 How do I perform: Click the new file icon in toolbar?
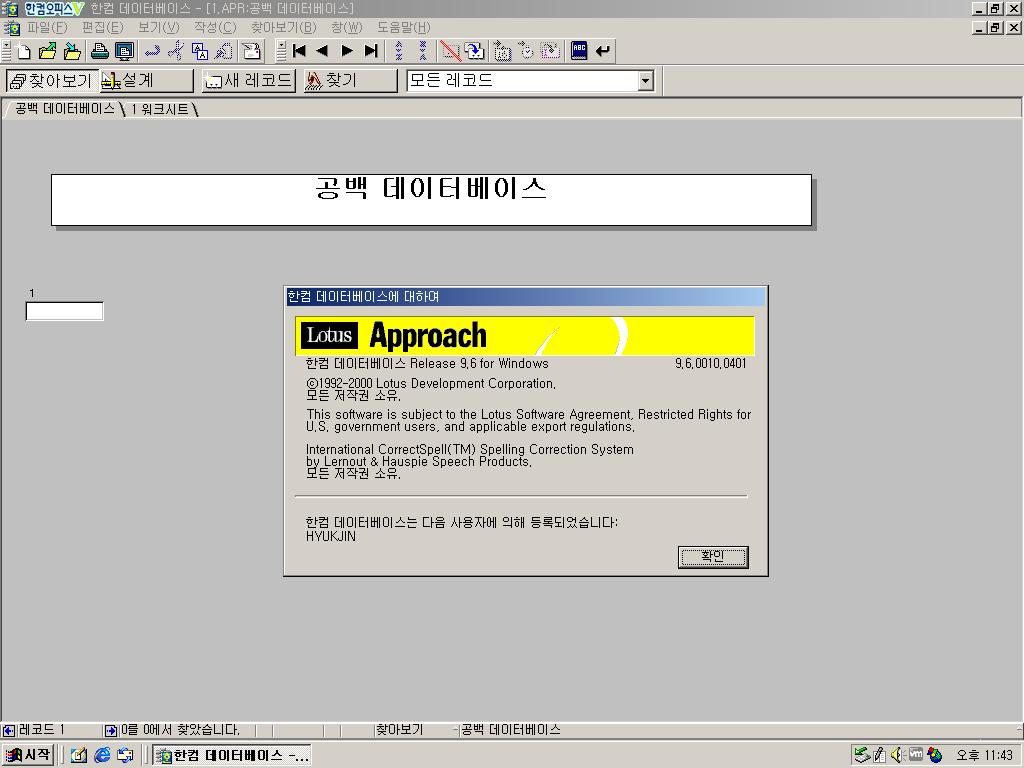[24, 51]
